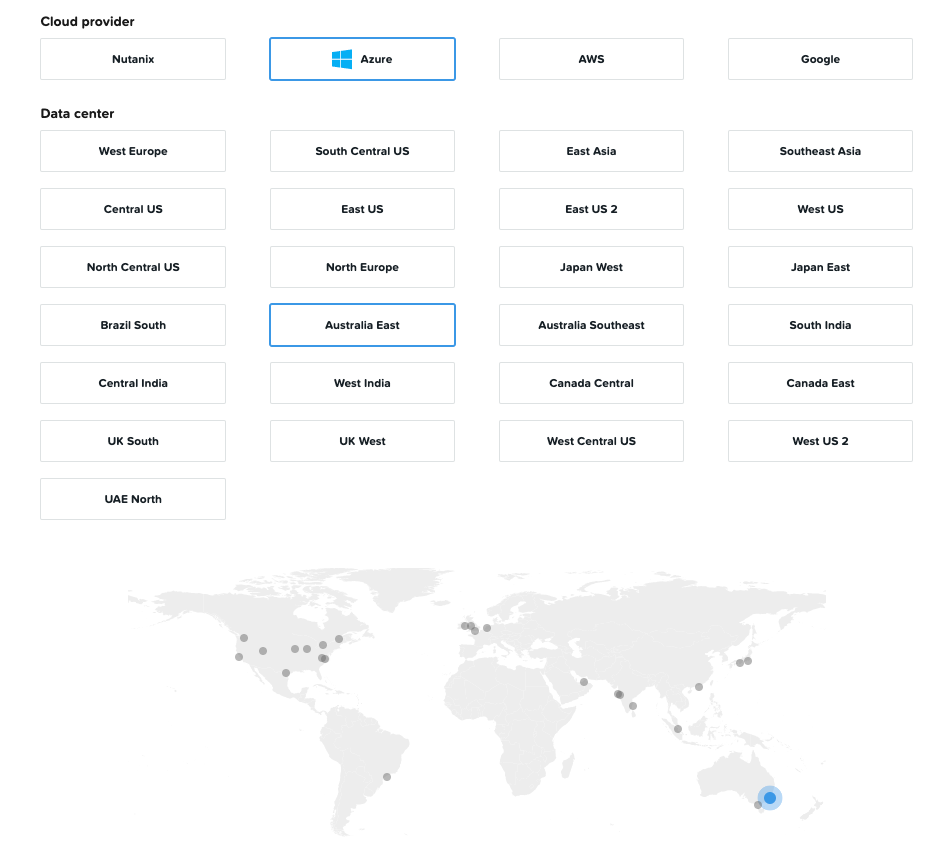The width and height of the screenshot is (951, 857).
Task: Pick Central India data center
Action: pyautogui.click(x=133, y=383)
